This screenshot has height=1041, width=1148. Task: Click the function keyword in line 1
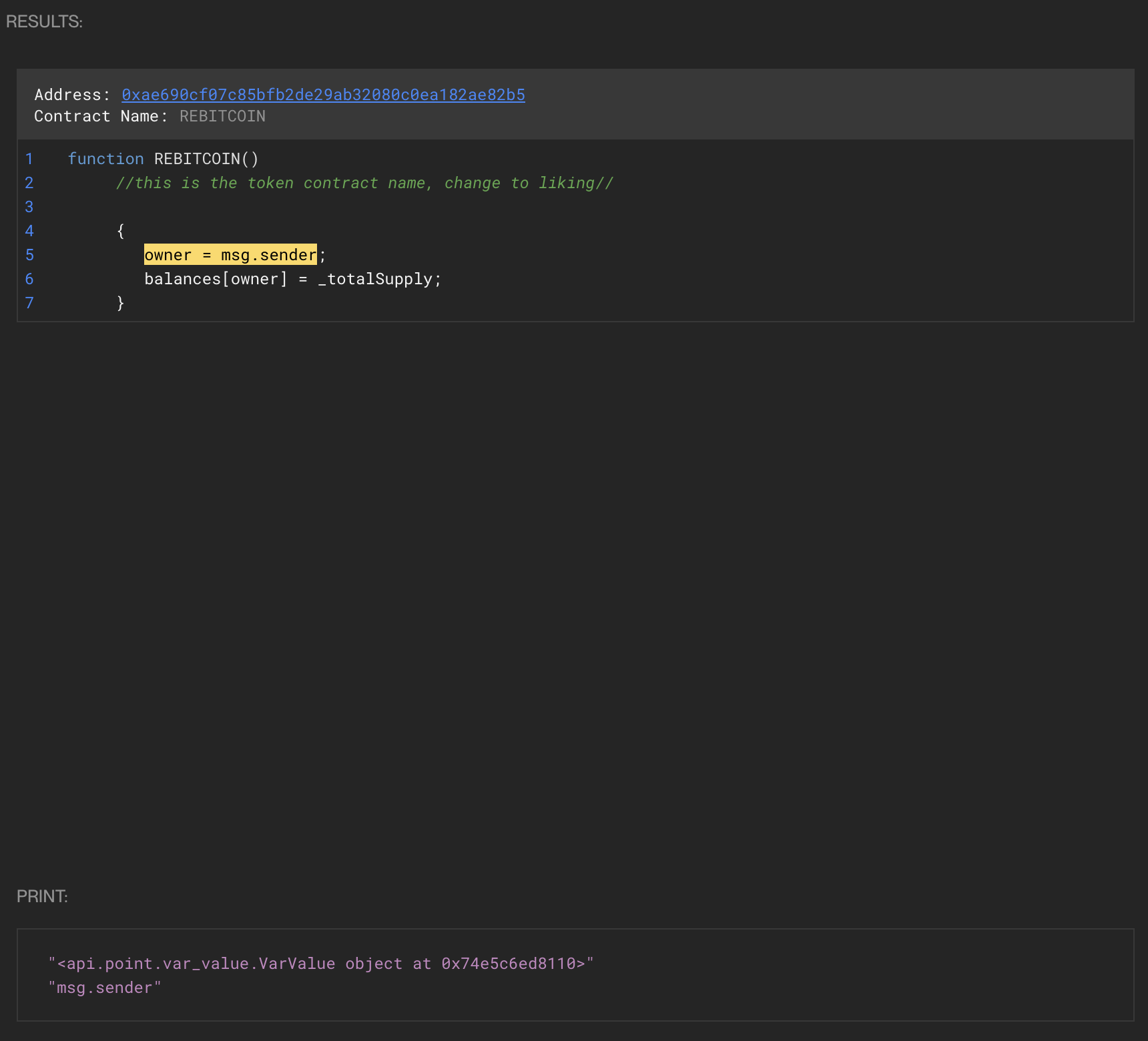105,159
